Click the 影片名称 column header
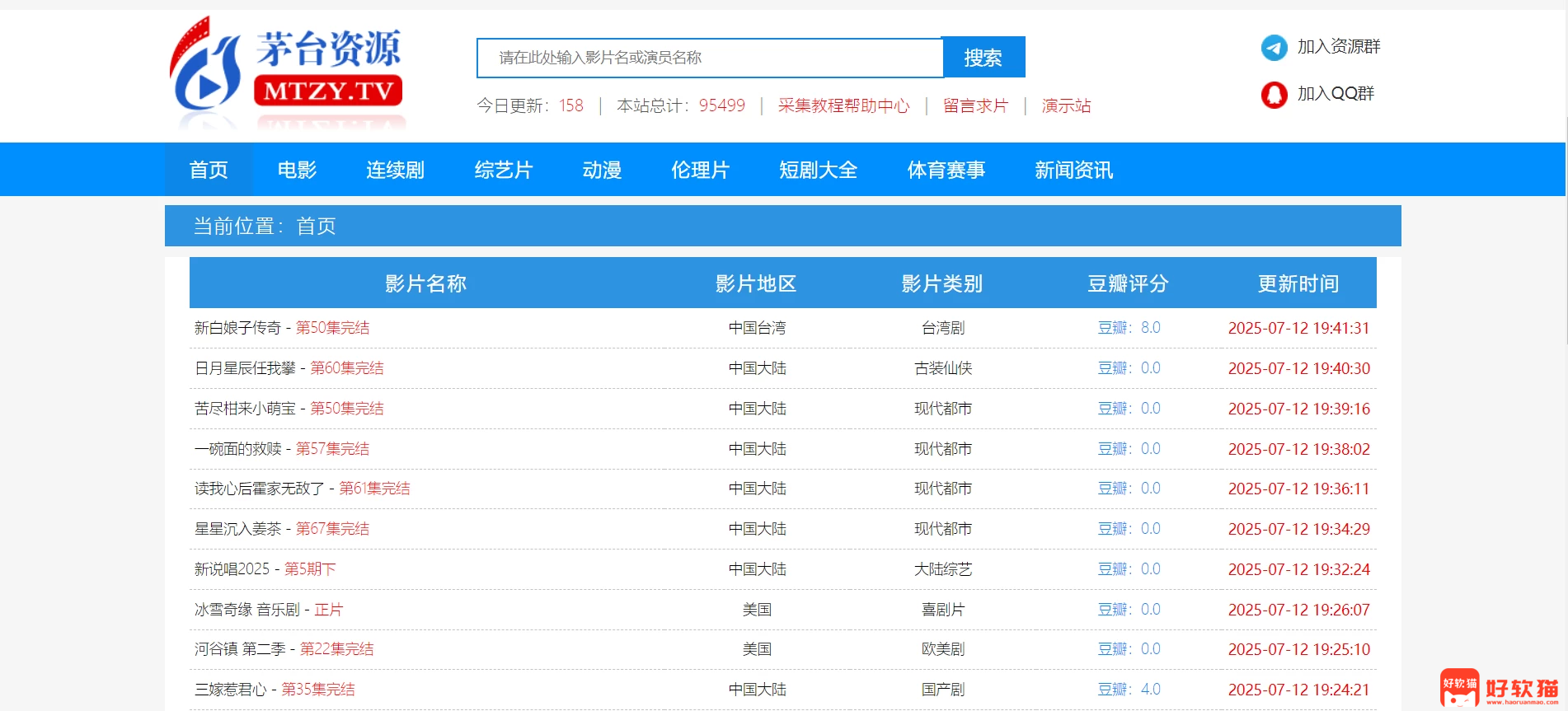Viewport: 1568px width, 711px height. coord(425,283)
